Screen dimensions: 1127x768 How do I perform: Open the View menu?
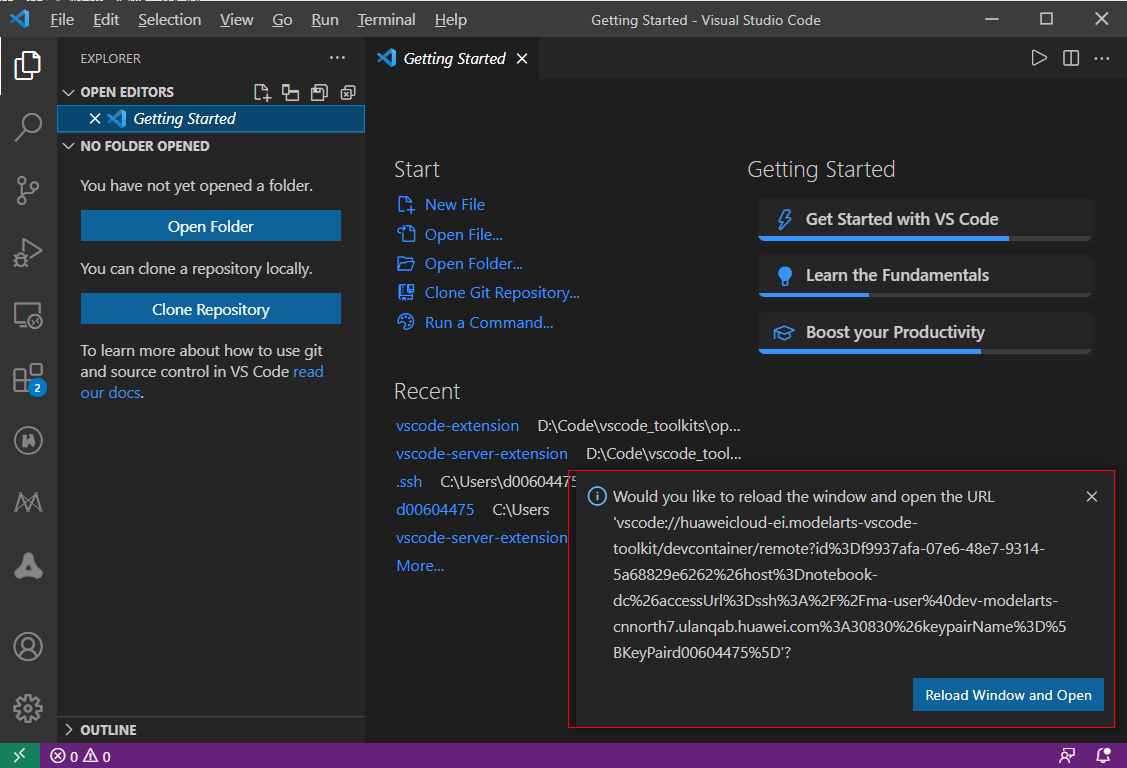[236, 20]
